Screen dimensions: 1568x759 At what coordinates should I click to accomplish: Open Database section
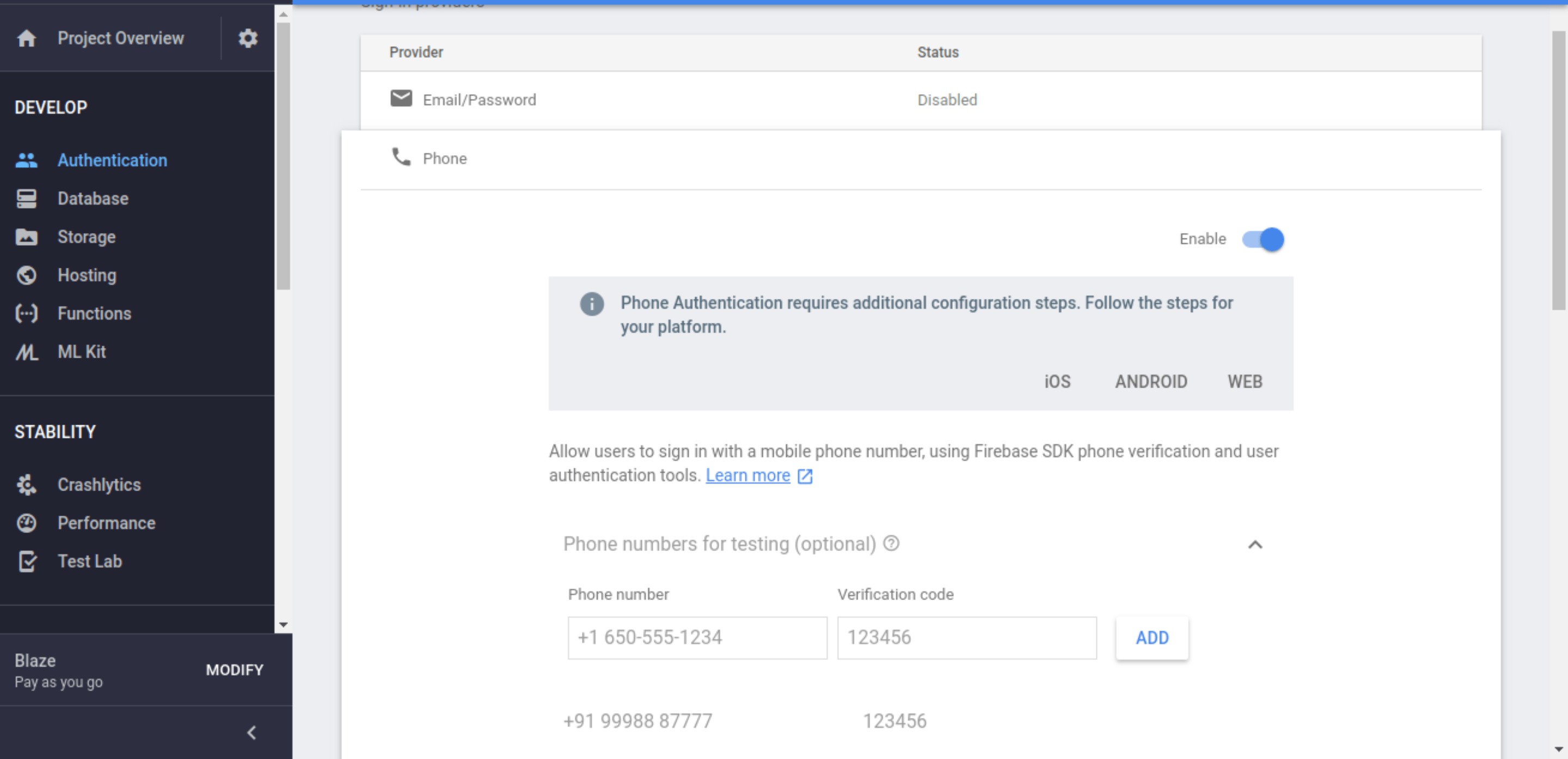pos(93,198)
